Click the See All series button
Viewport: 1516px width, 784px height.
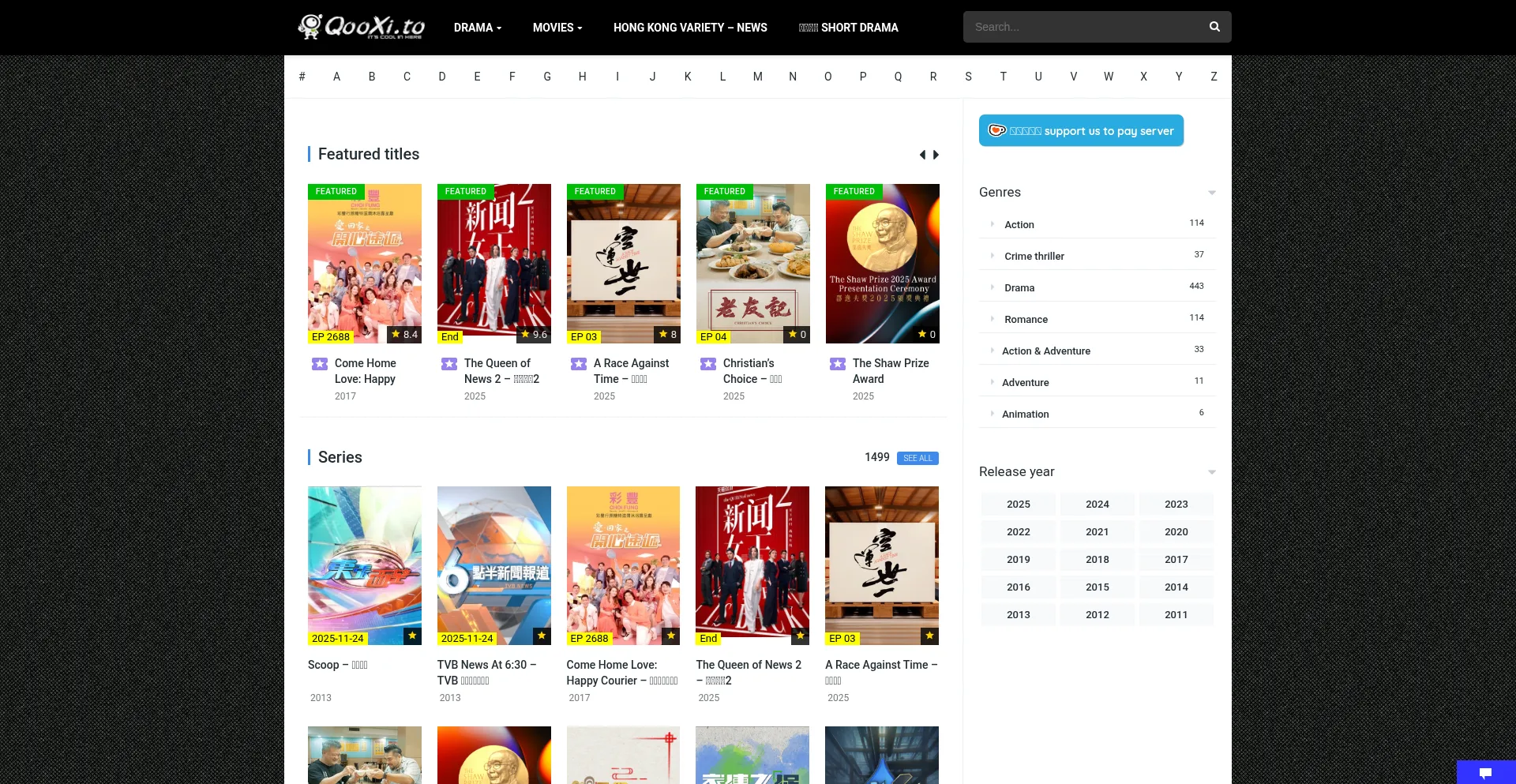pos(917,458)
